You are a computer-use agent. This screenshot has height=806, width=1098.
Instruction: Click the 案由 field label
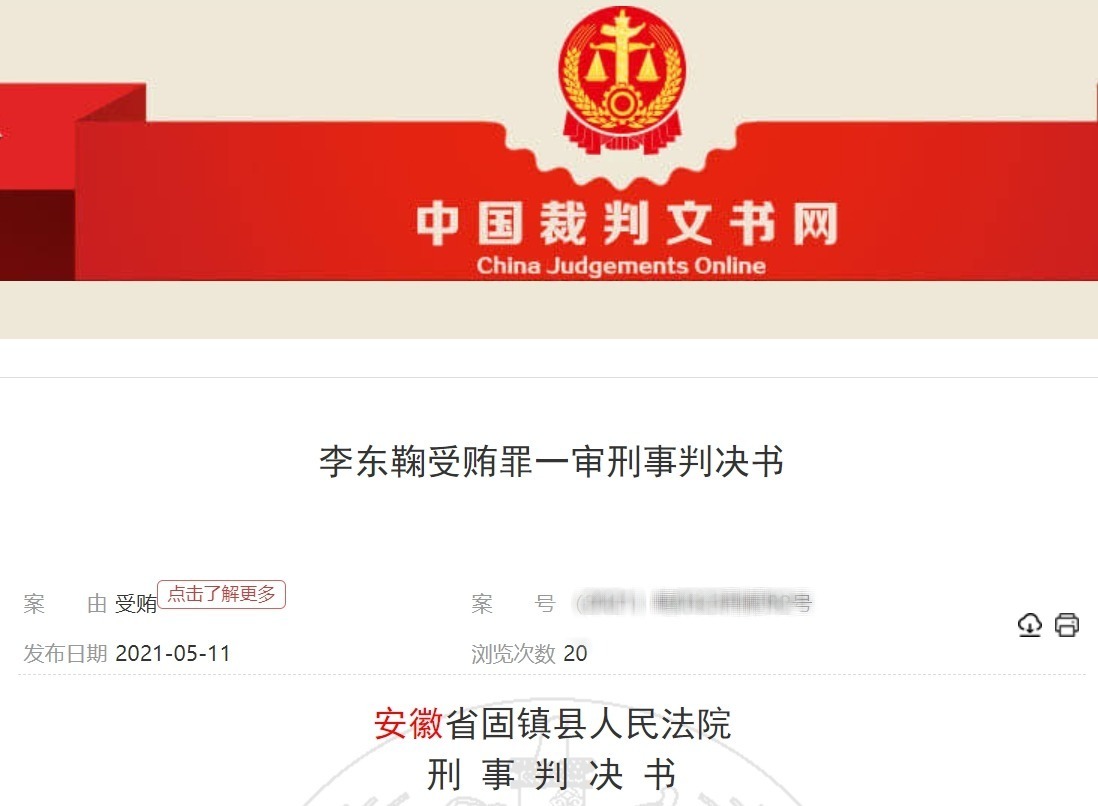[x=65, y=604]
